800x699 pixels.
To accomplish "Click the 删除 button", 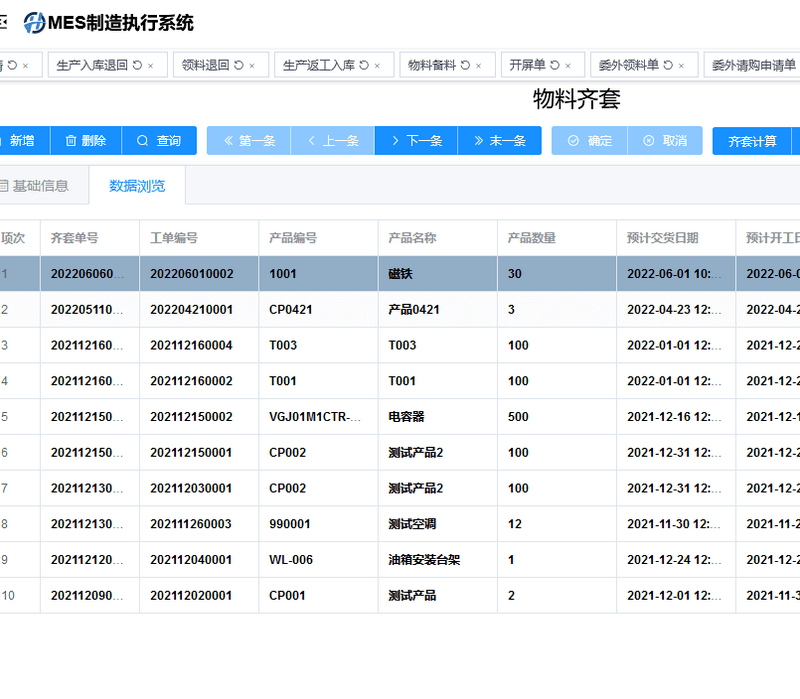I will [x=86, y=141].
